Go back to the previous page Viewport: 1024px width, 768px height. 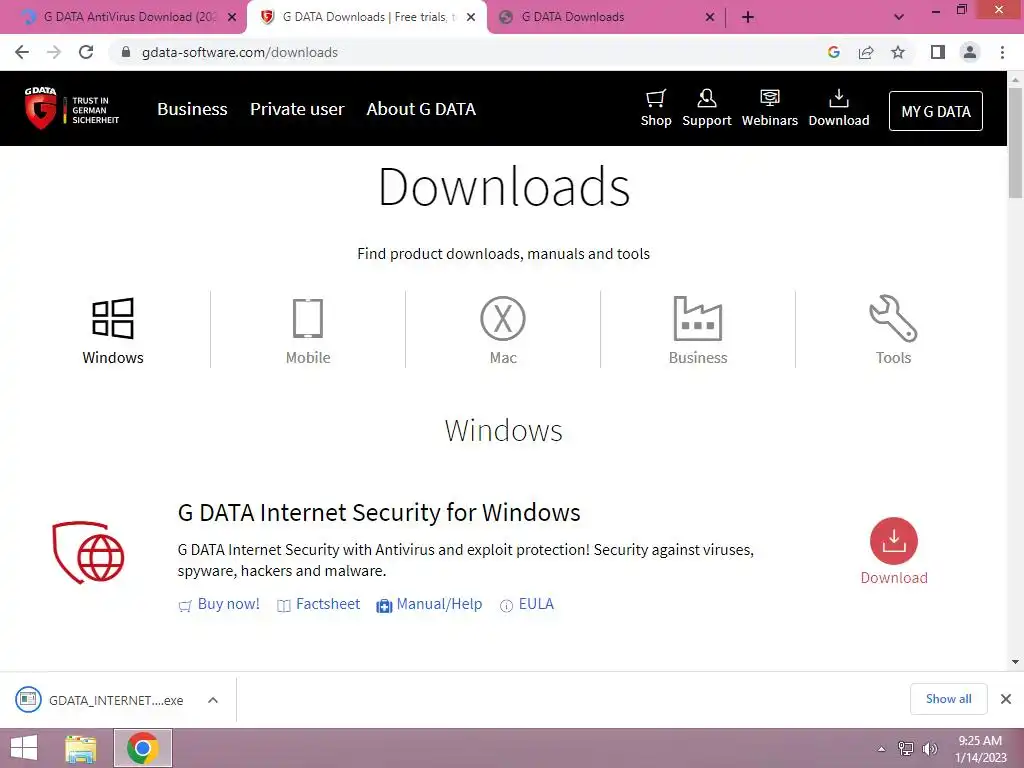[x=22, y=52]
